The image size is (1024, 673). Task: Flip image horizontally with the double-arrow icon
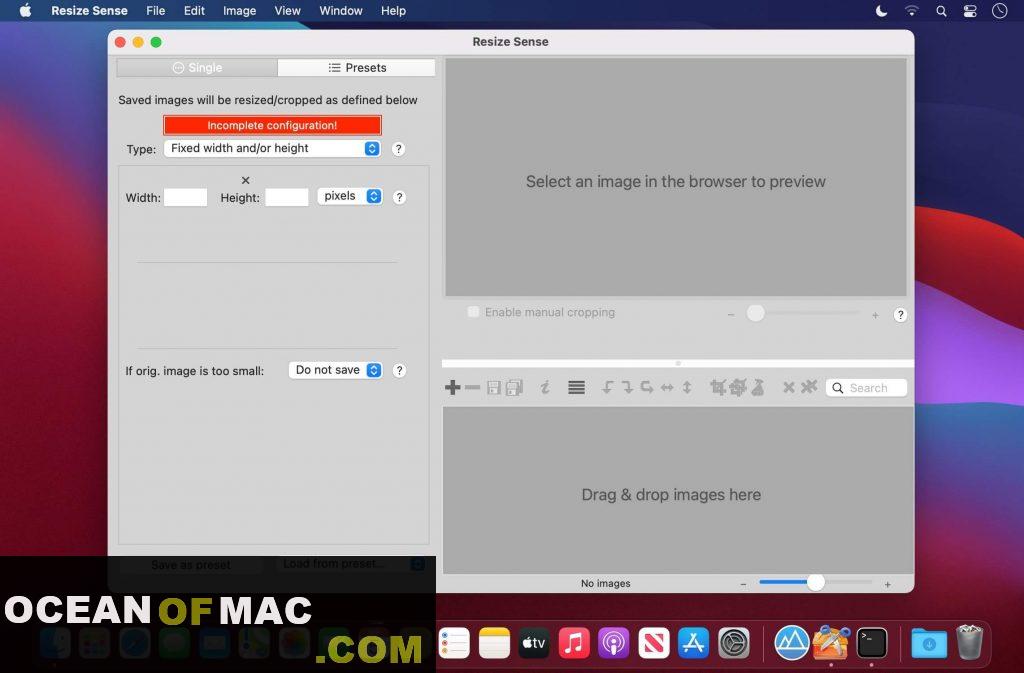pyautogui.click(x=667, y=388)
